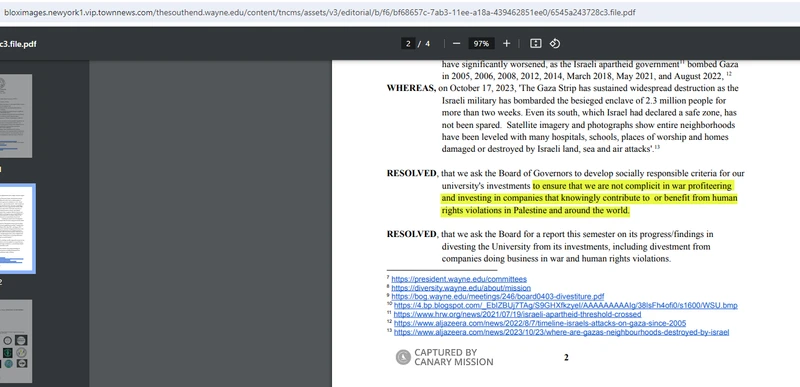Select the current page number field
The image size is (800, 387).
[408, 44]
